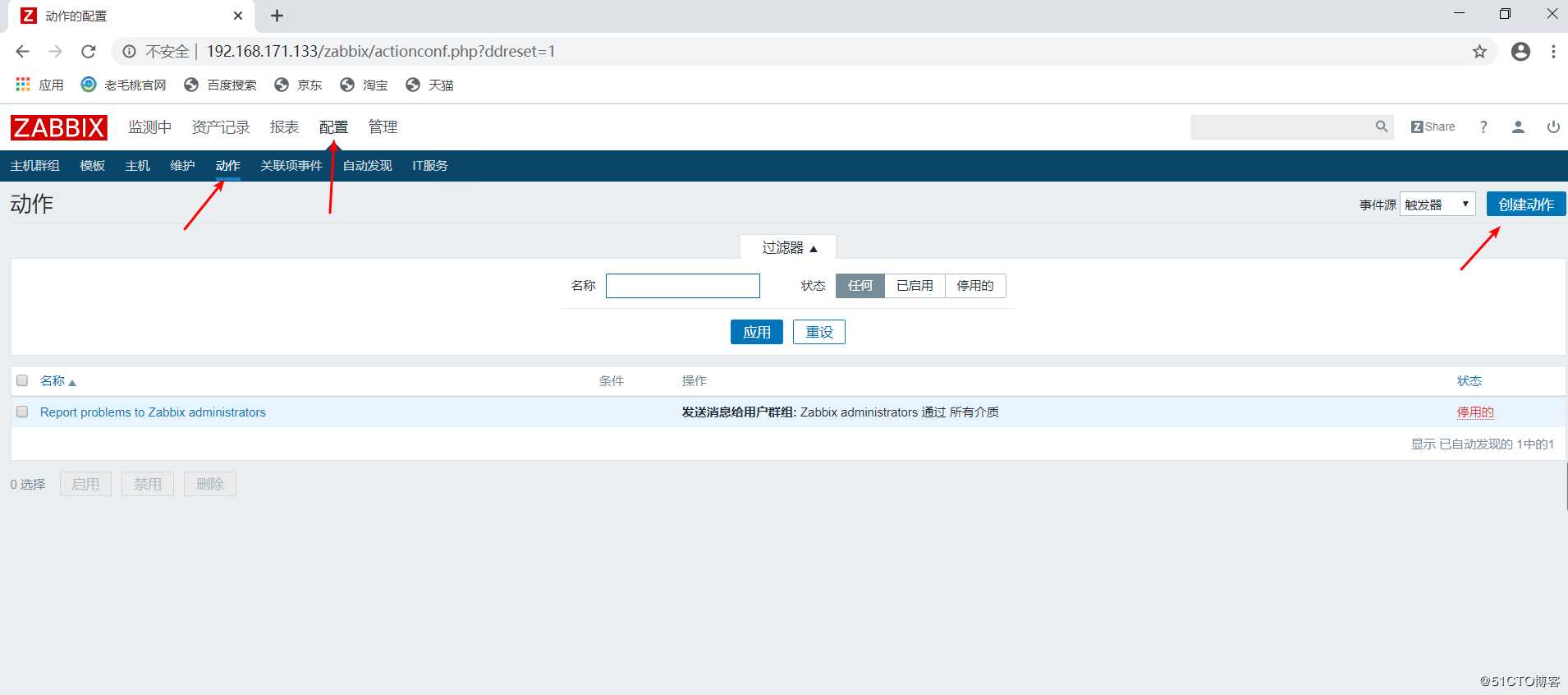Viewport: 1568px width, 695px height.
Task: Click the 启用 bulk button
Action: [x=85, y=484]
